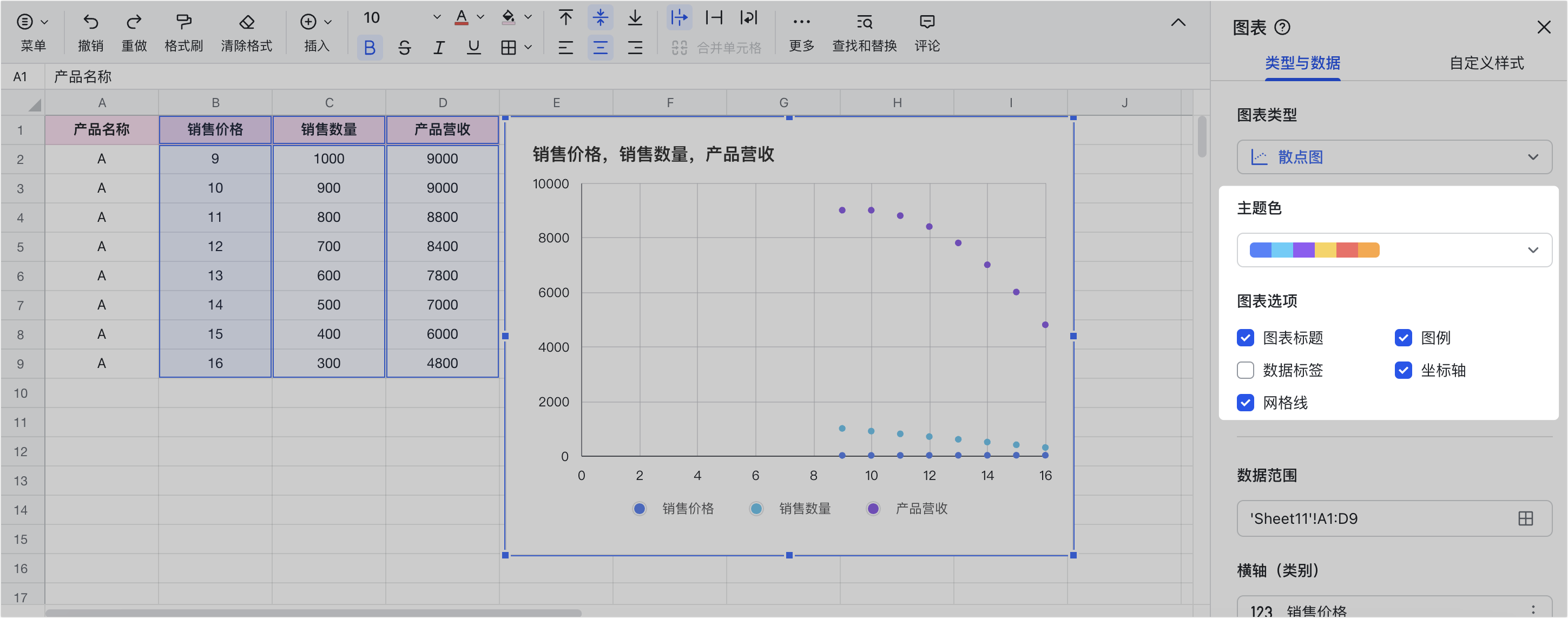Open the font size dropdown arrow
Image resolution: width=1568 pixels, height=618 pixels.
pyautogui.click(x=437, y=18)
